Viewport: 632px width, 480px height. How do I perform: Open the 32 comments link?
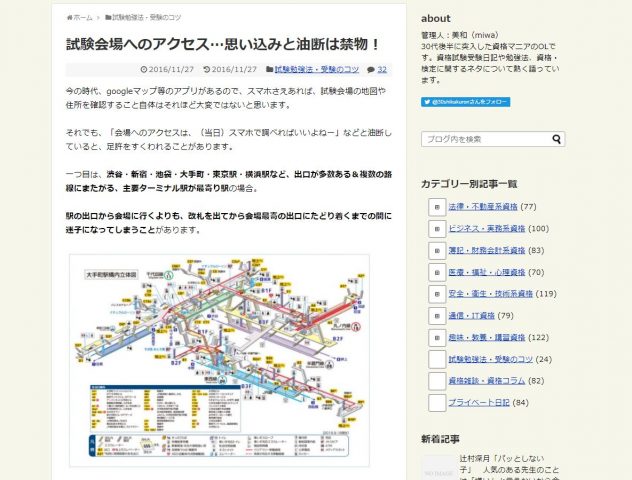click(x=382, y=69)
